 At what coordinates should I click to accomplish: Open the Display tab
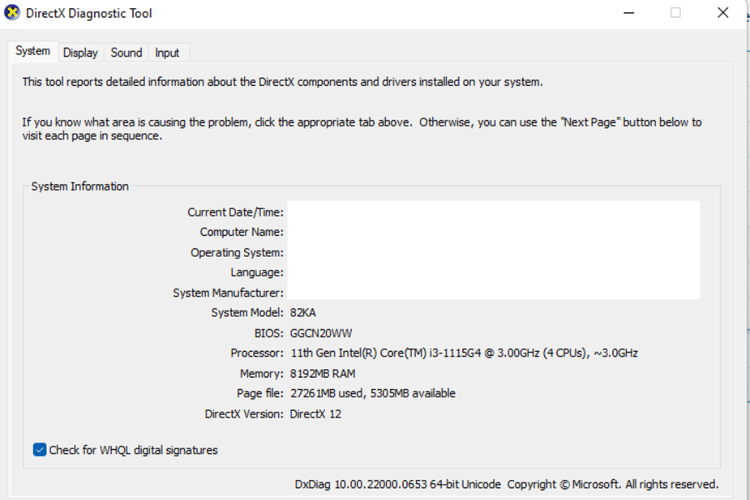(80, 52)
